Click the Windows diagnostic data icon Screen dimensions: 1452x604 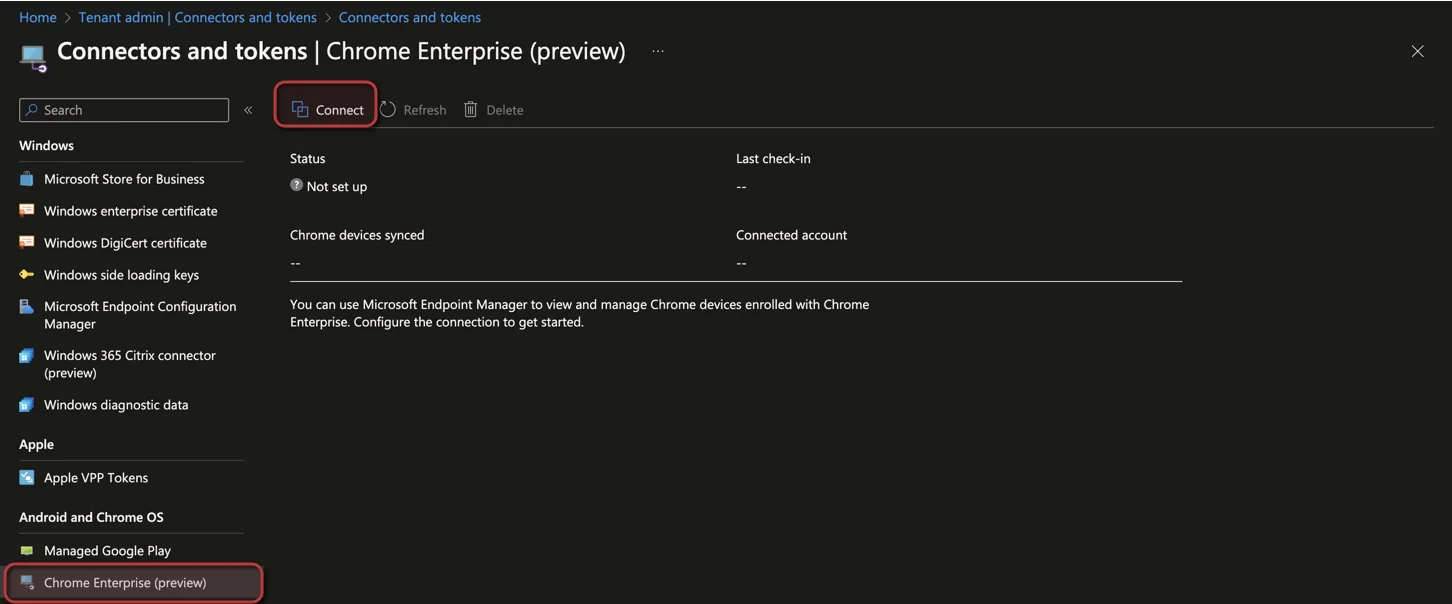27,405
